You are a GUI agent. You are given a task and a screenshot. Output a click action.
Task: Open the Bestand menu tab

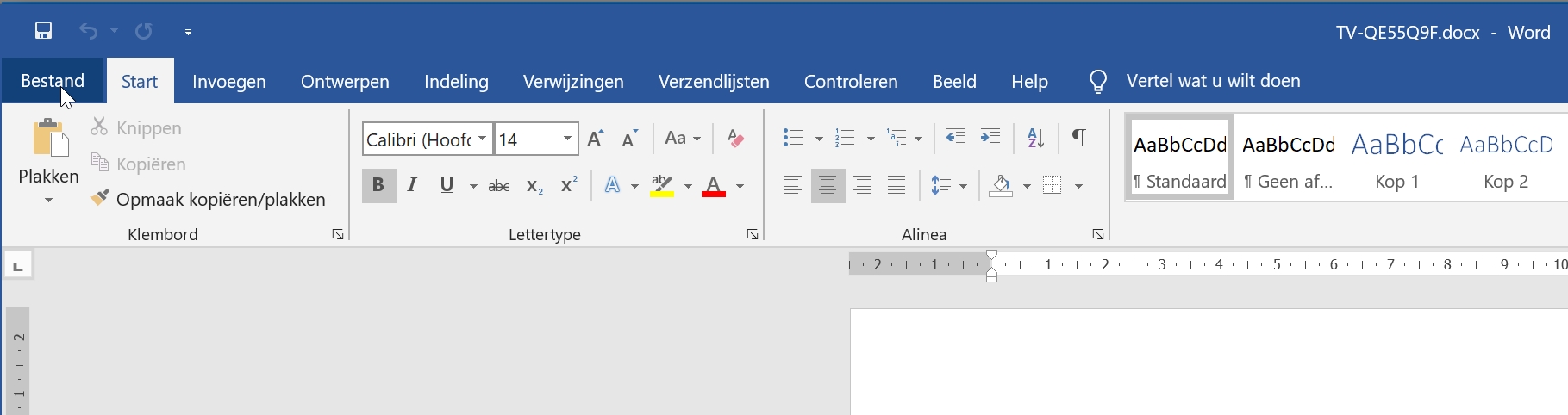(53, 81)
